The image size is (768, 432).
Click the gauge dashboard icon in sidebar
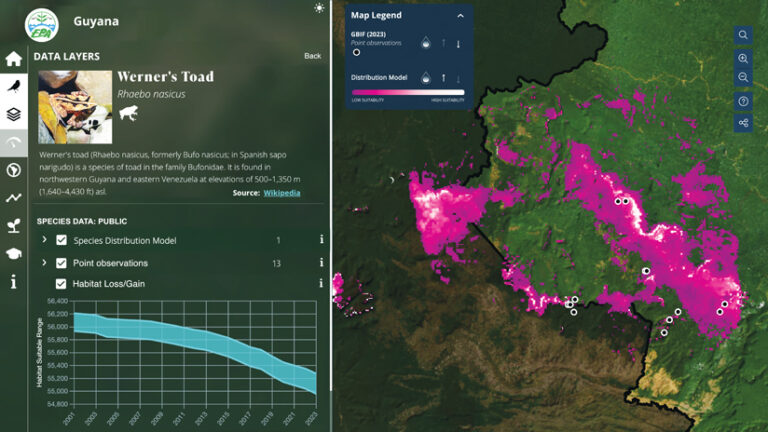[x=14, y=143]
